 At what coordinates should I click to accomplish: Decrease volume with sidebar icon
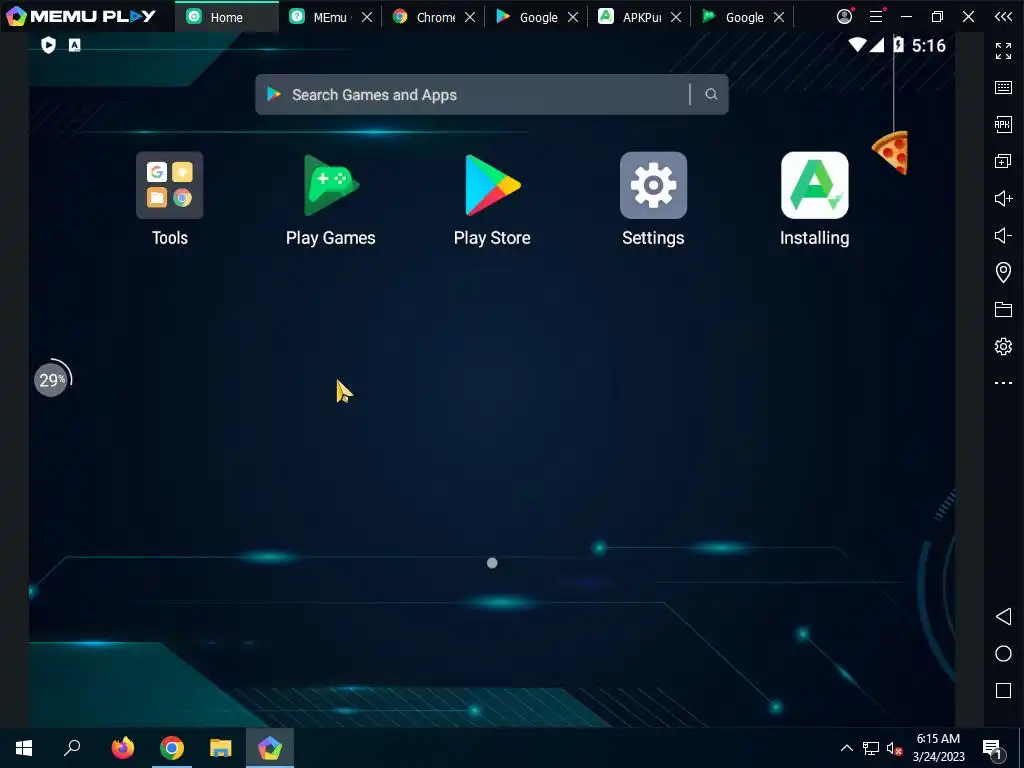click(x=1003, y=235)
